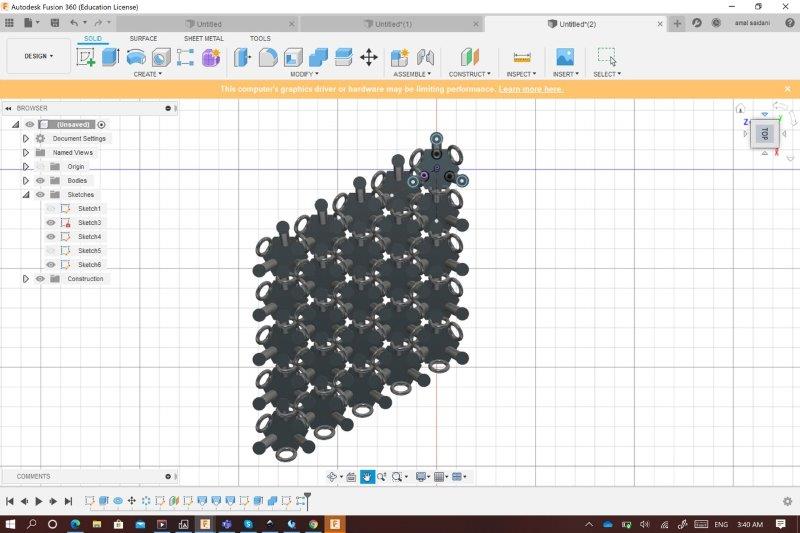Viewport: 800px width, 533px height.
Task: Select the Extrude tool
Action: [x=111, y=57]
